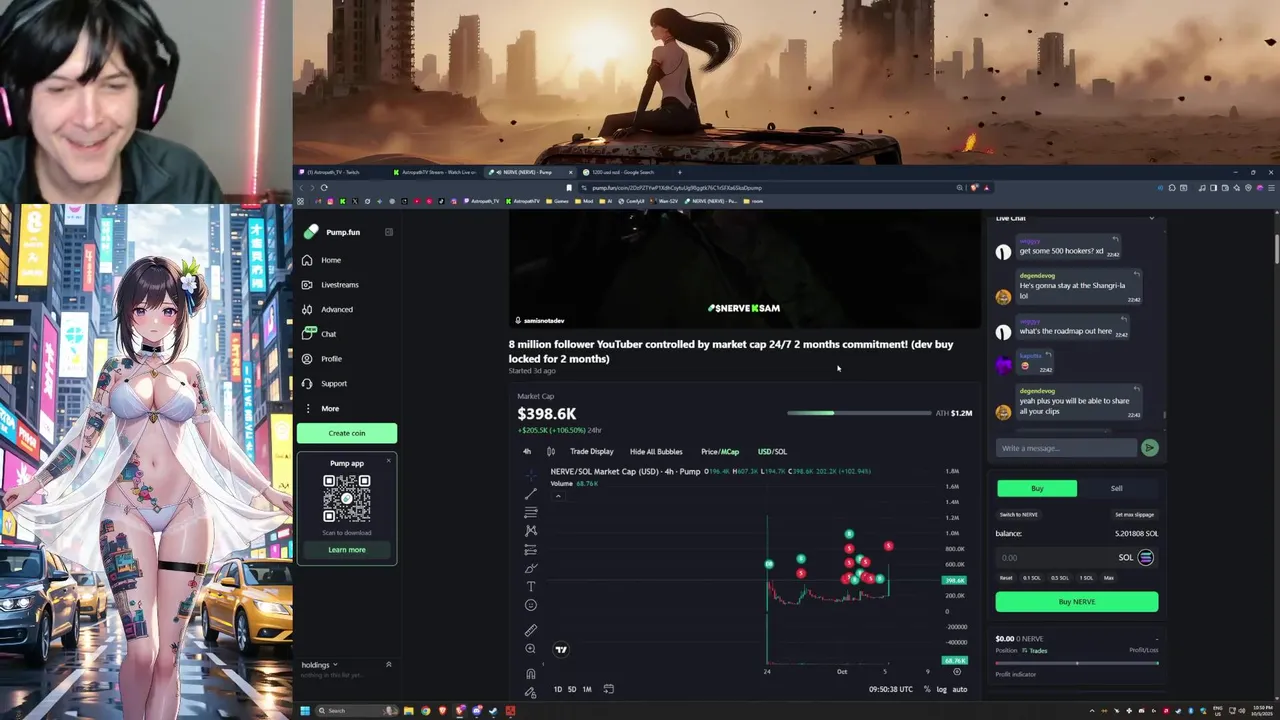Select the text annotation tool
The height and width of the screenshot is (720, 1280).
tap(531, 586)
